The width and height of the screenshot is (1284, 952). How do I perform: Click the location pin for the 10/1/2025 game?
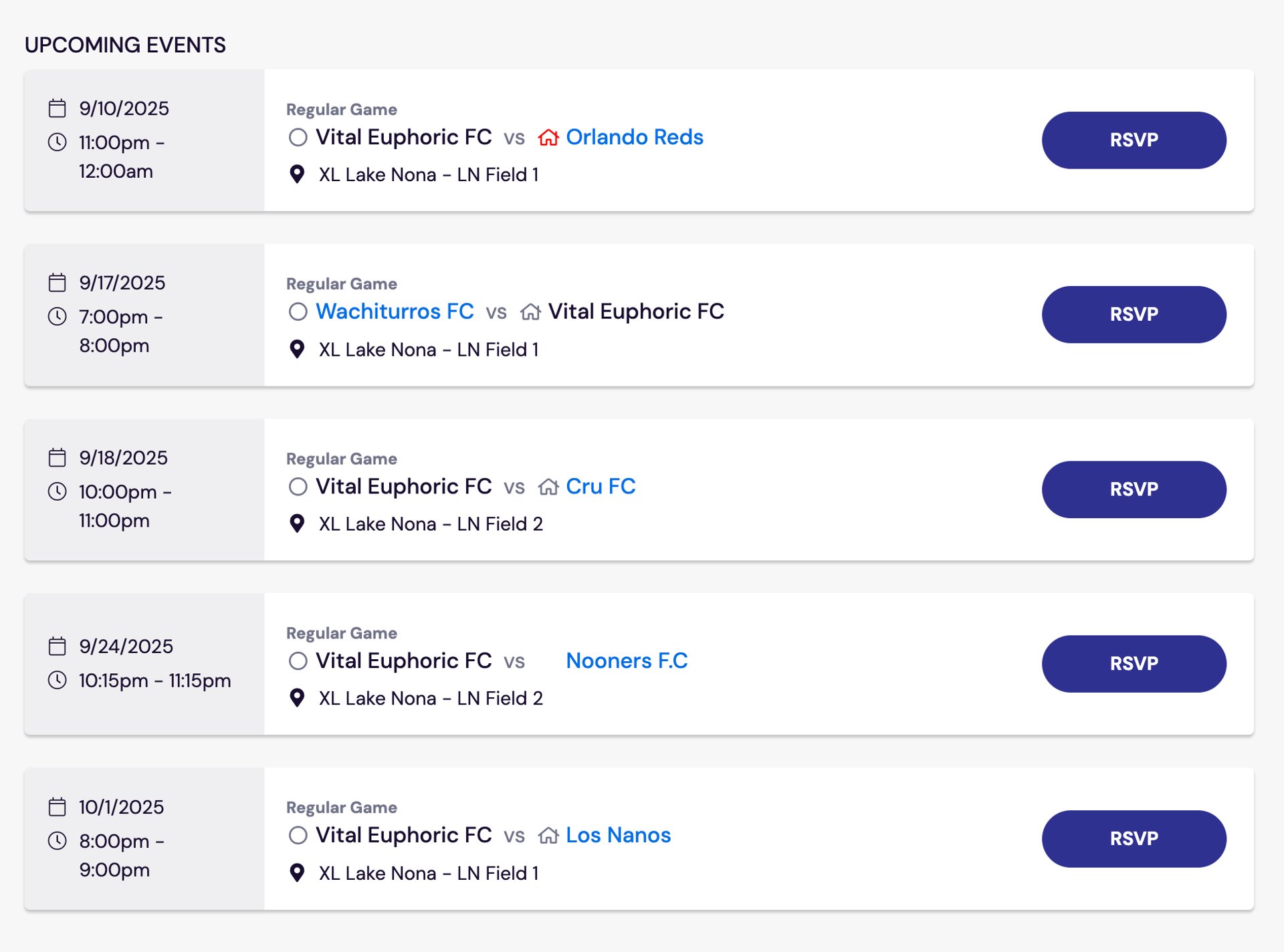[x=297, y=873]
